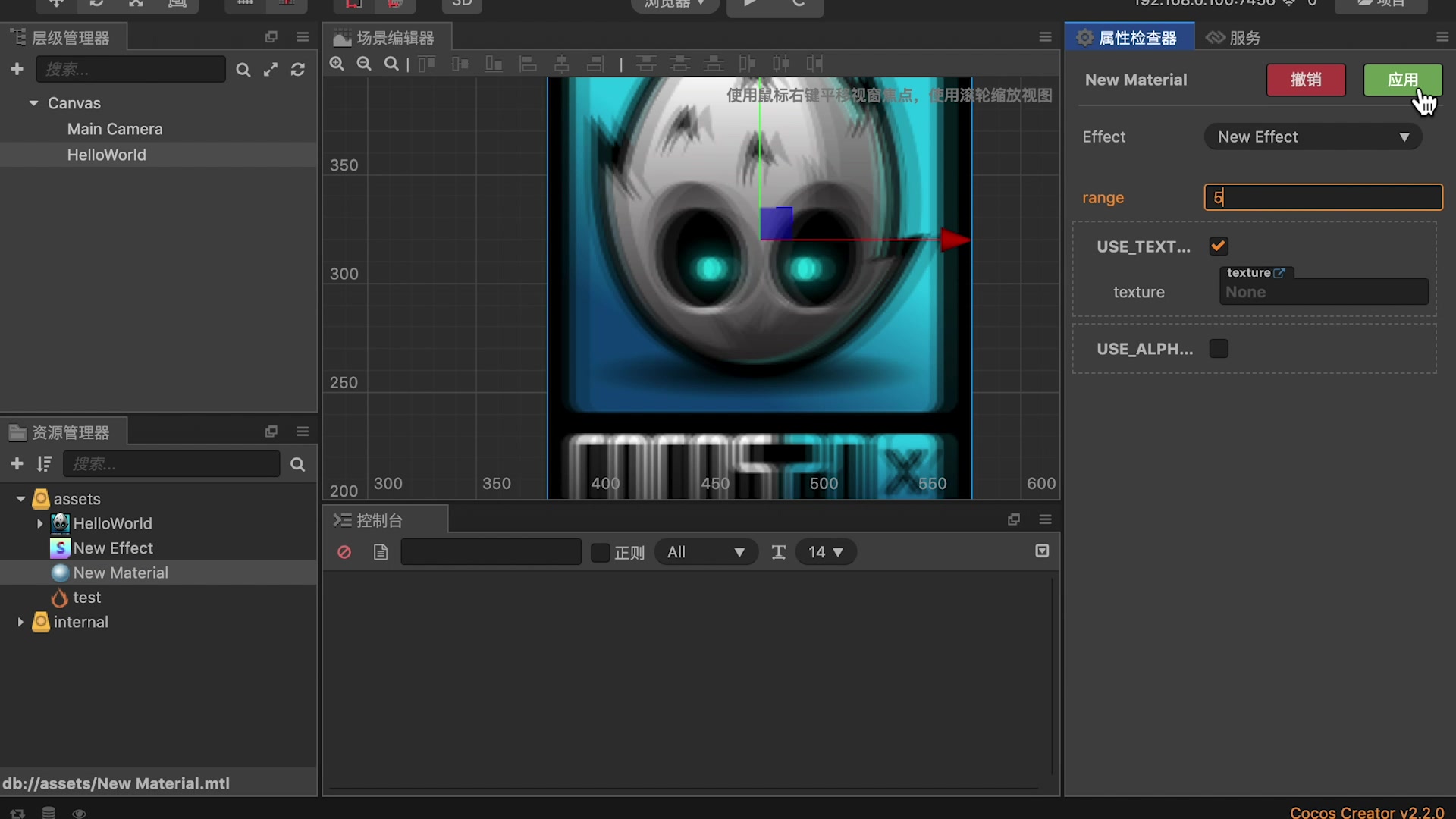The height and width of the screenshot is (819, 1456).
Task: Zoom in on the scene editor
Action: click(337, 64)
